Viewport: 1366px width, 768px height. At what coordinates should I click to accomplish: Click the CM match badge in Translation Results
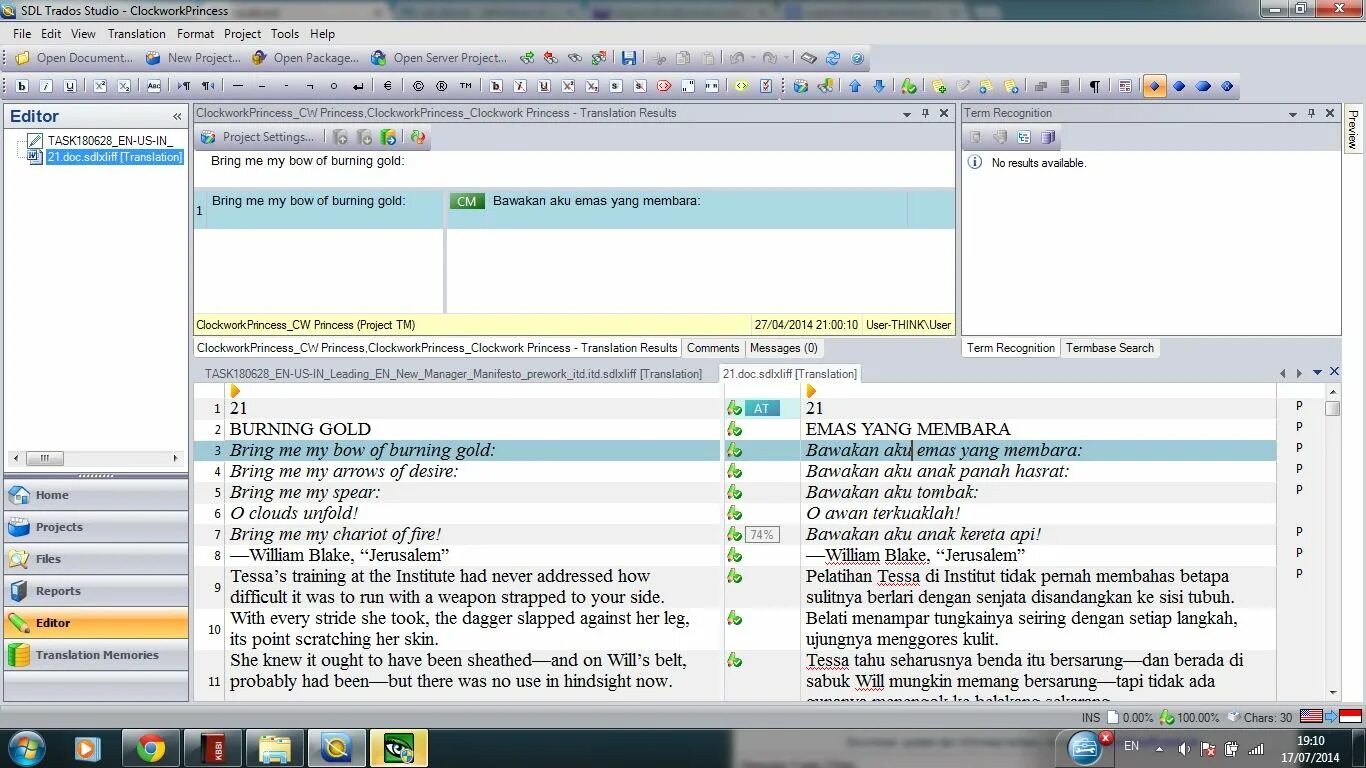466,201
